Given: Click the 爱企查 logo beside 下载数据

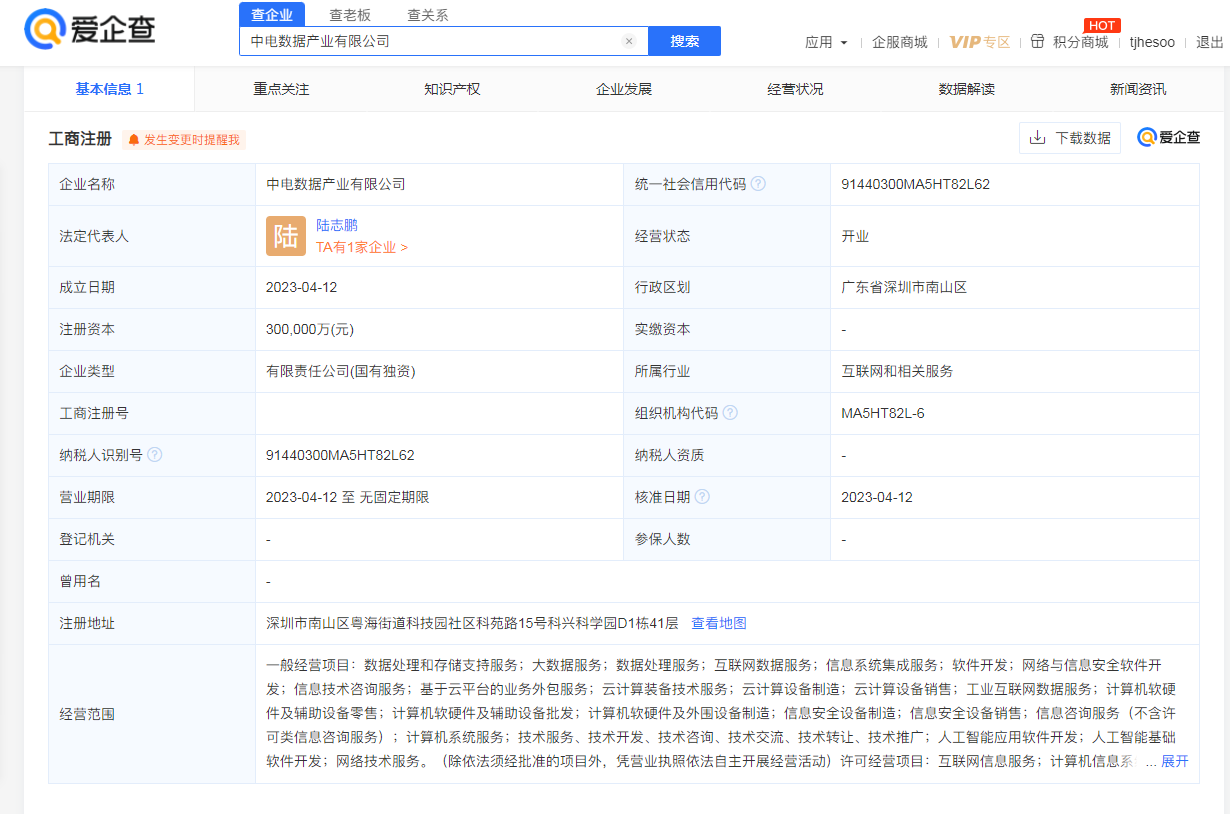Looking at the screenshot, I should pyautogui.click(x=1168, y=137).
